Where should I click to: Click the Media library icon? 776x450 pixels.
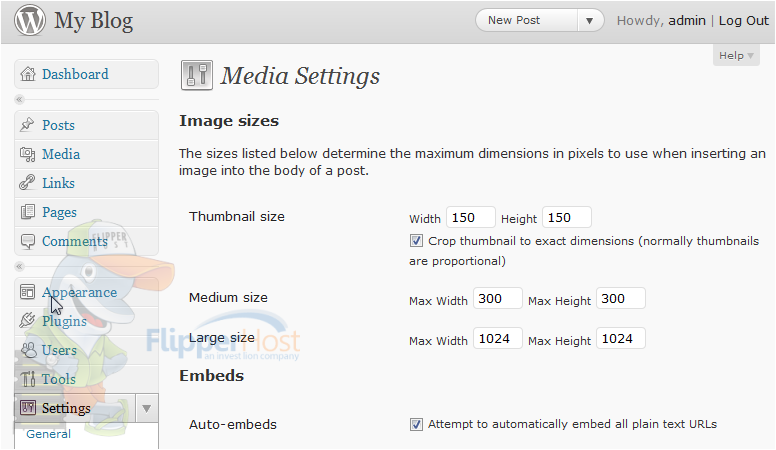[x=27, y=154]
